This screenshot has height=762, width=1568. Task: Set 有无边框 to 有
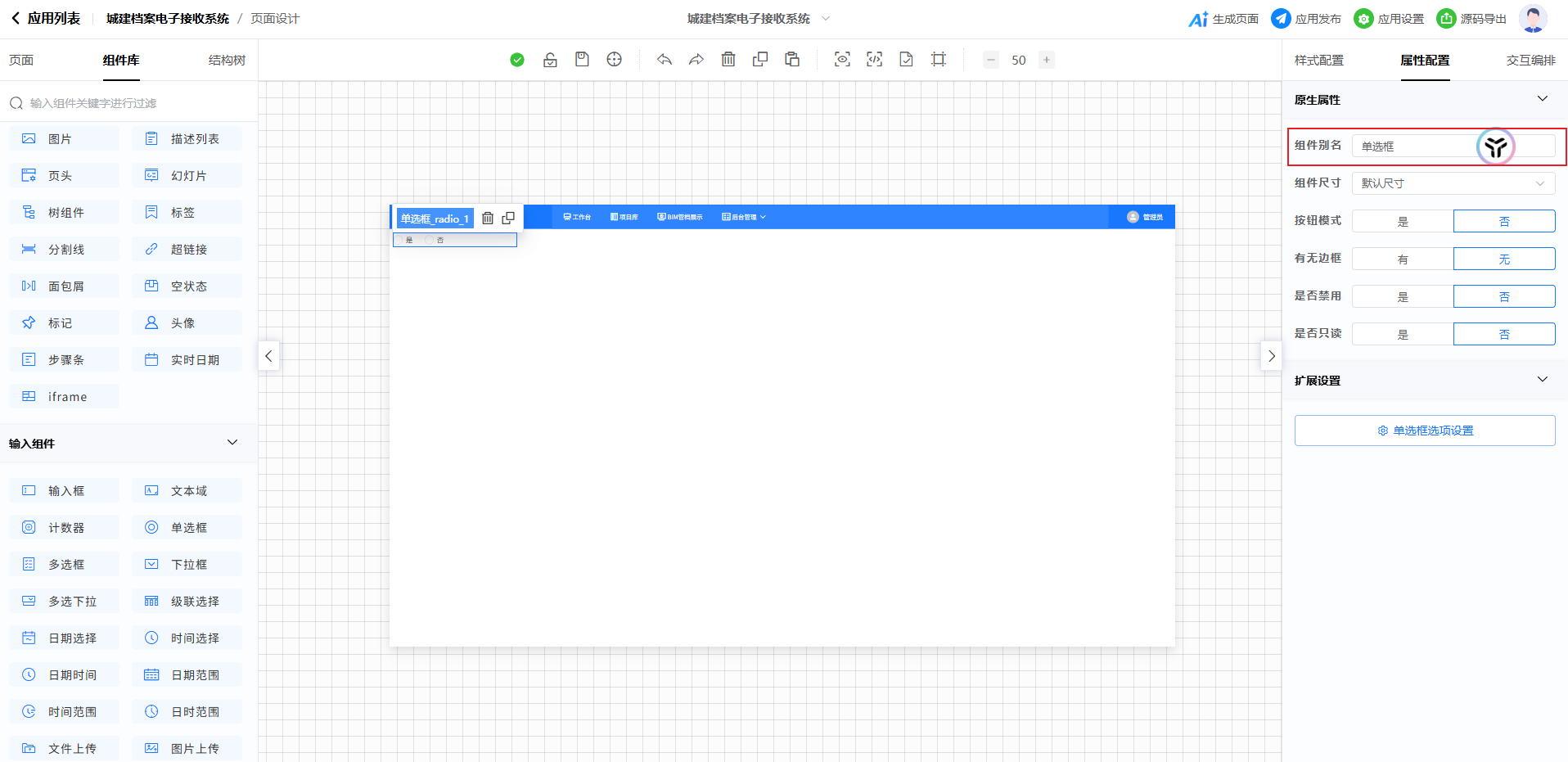(x=1403, y=259)
